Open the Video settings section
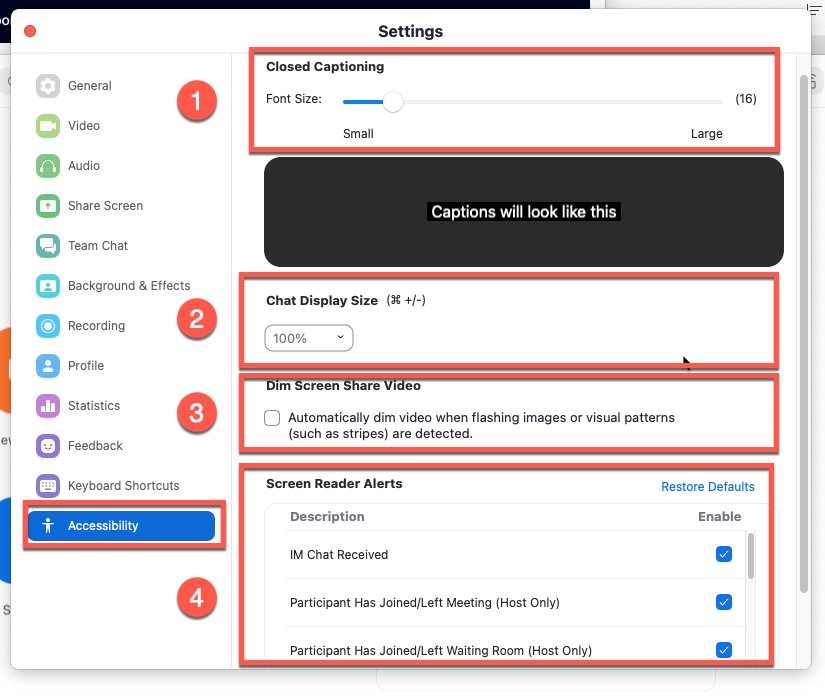This screenshot has height=700, width=825. click(x=84, y=125)
